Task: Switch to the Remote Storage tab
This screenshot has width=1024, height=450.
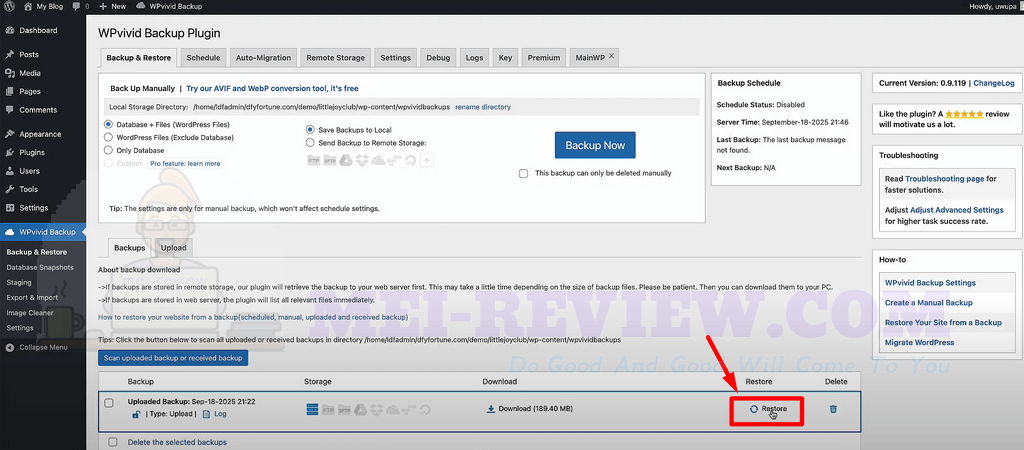Action: (x=336, y=58)
